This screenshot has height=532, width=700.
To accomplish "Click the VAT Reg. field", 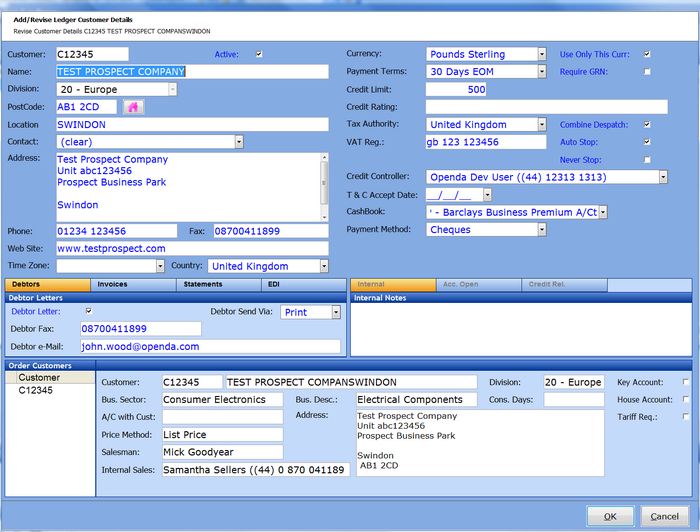I will (486, 142).
